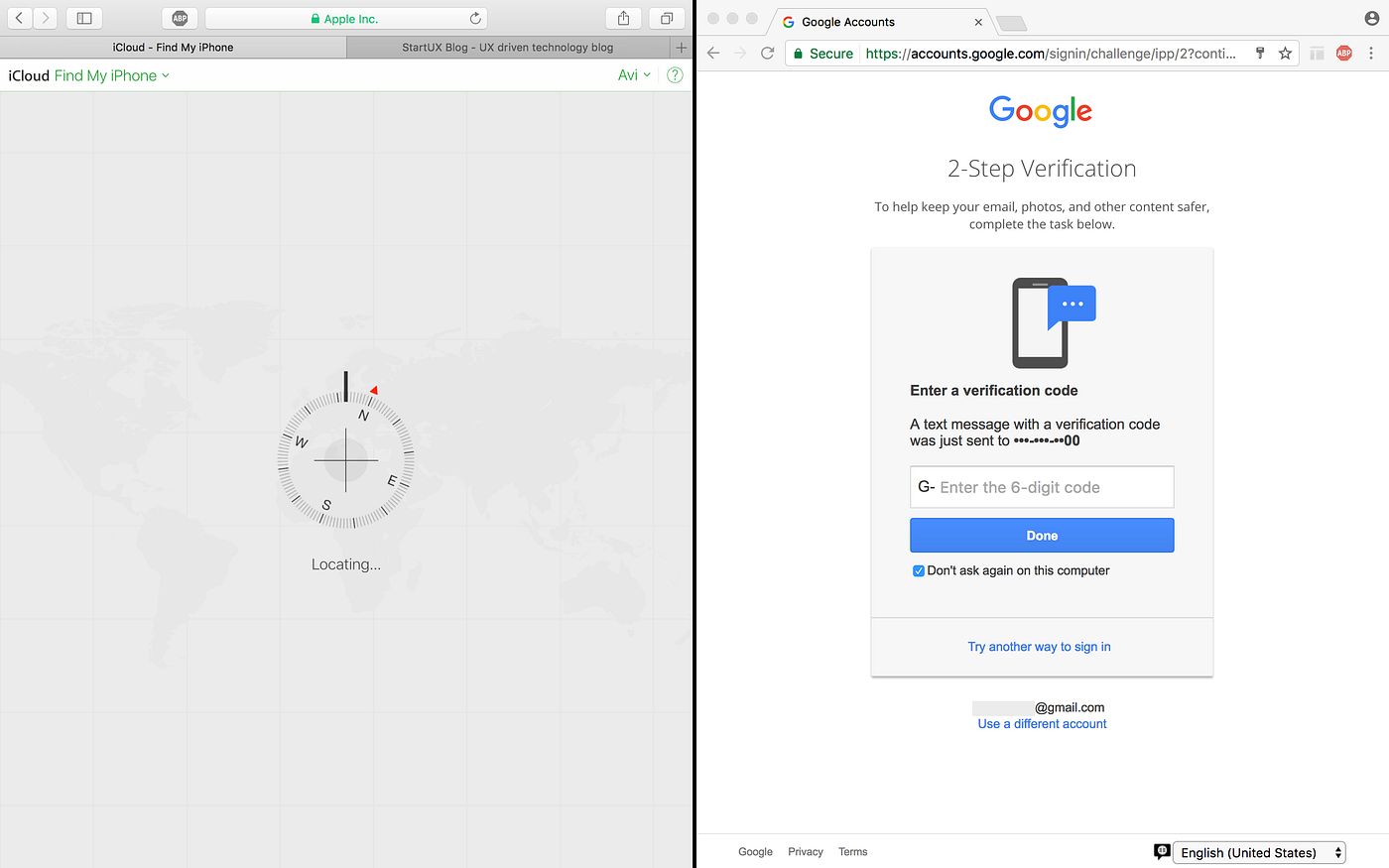Click the Secure padlock in Chrome's address bar

click(x=800, y=54)
